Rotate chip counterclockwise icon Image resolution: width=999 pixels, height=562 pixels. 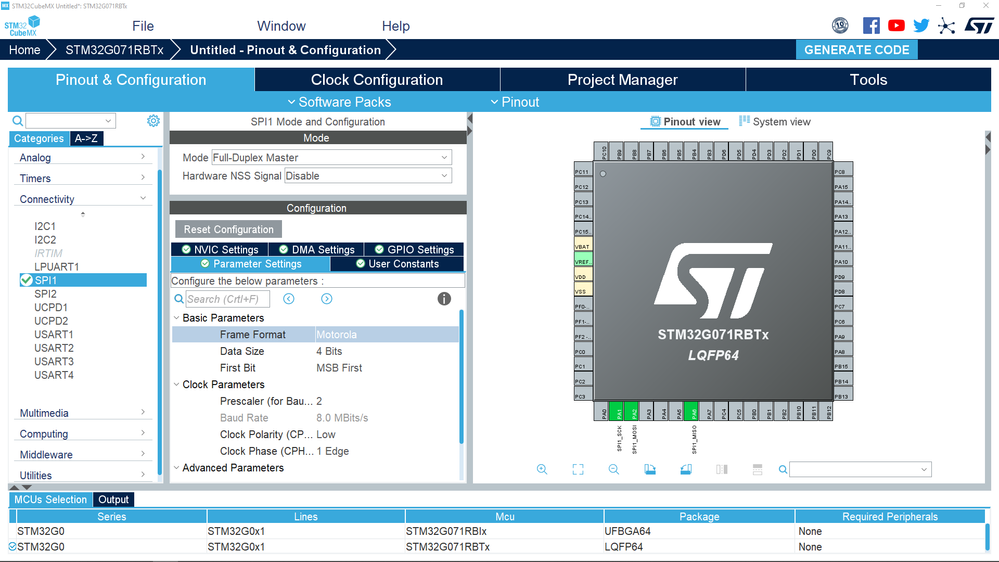coord(686,470)
